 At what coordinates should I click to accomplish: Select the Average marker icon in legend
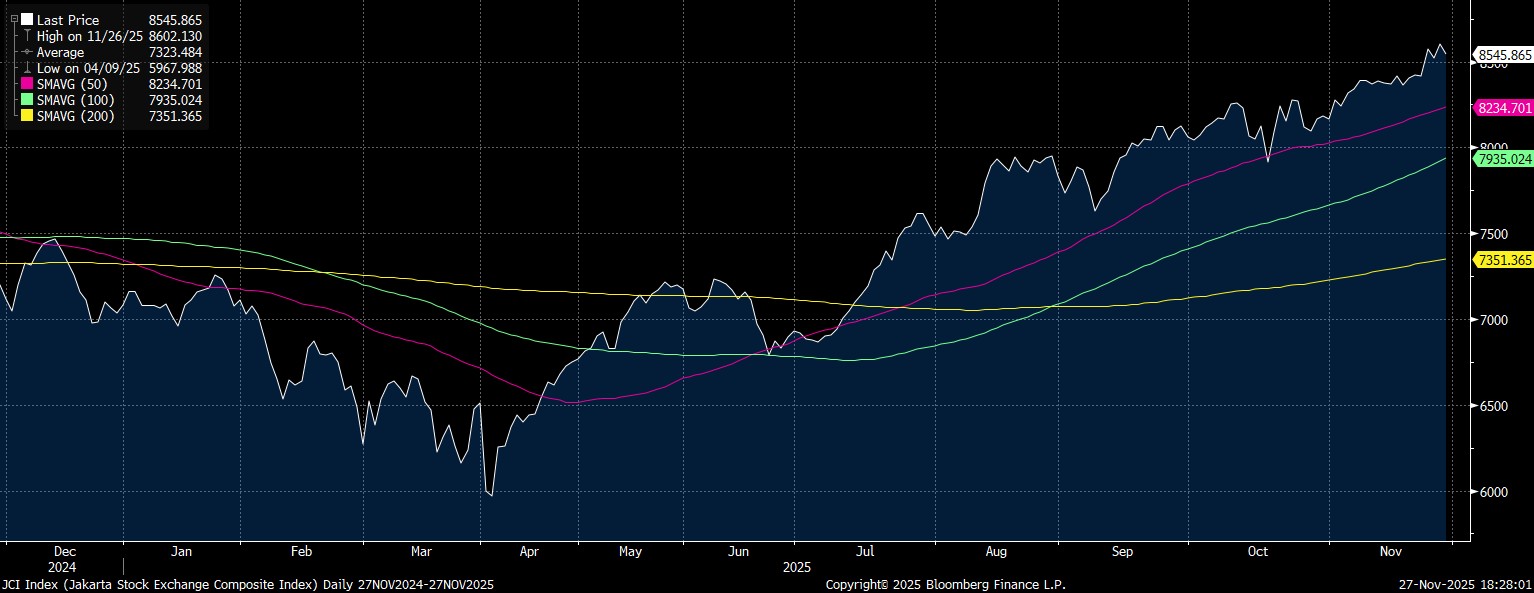(27, 52)
